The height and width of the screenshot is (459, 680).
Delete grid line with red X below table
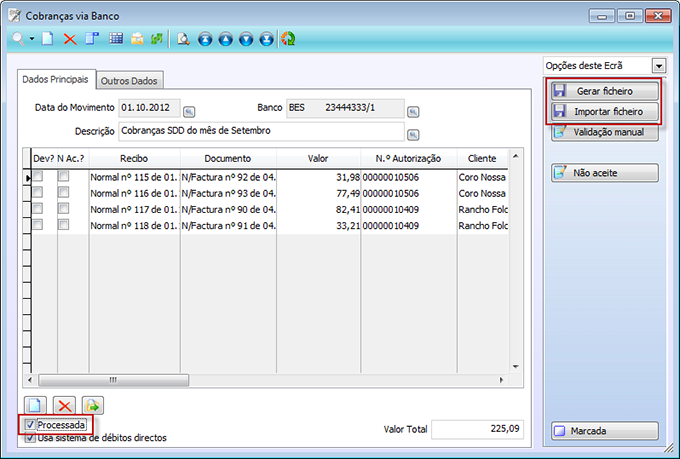[65, 405]
